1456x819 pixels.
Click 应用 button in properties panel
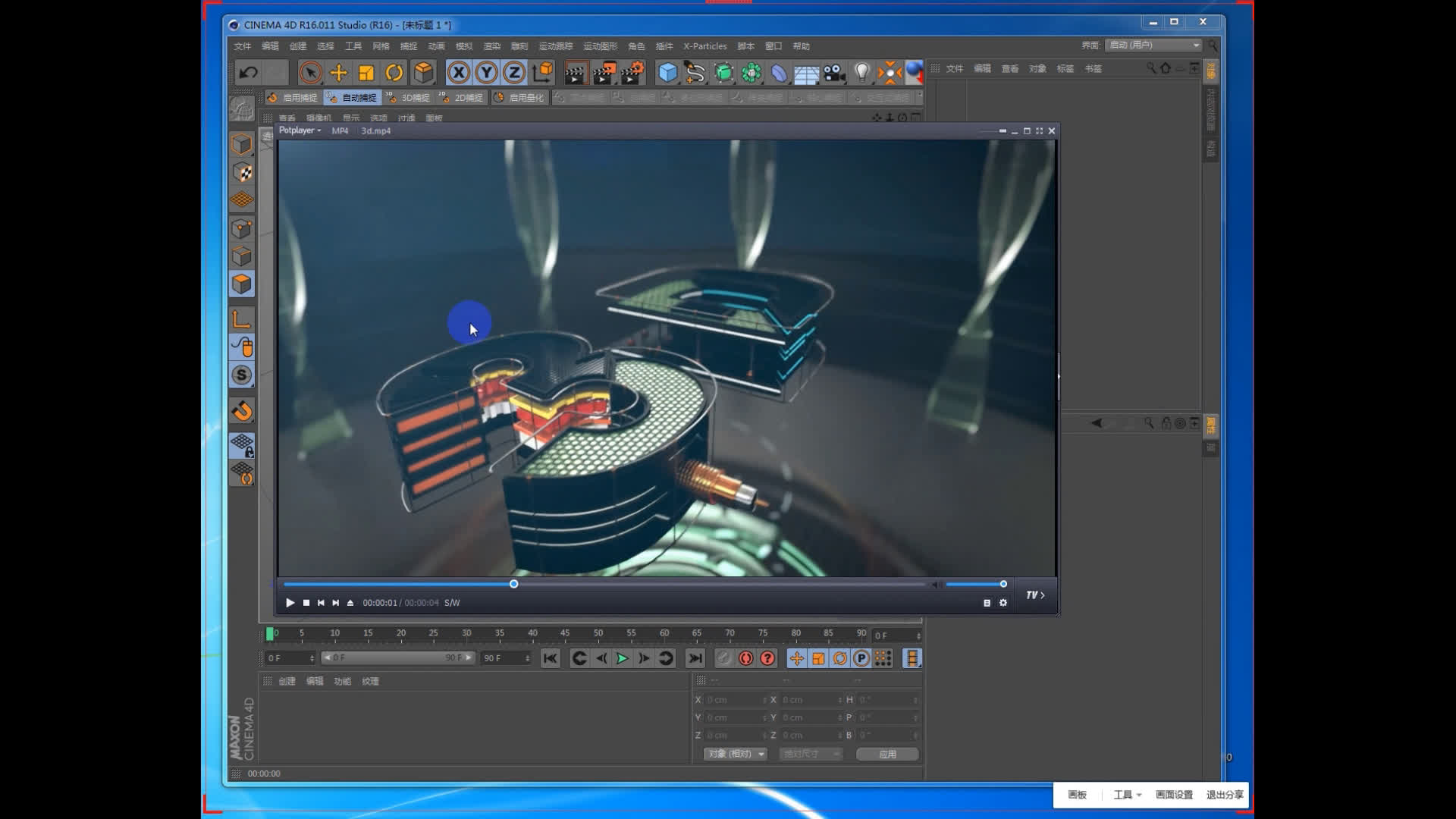[884, 753]
